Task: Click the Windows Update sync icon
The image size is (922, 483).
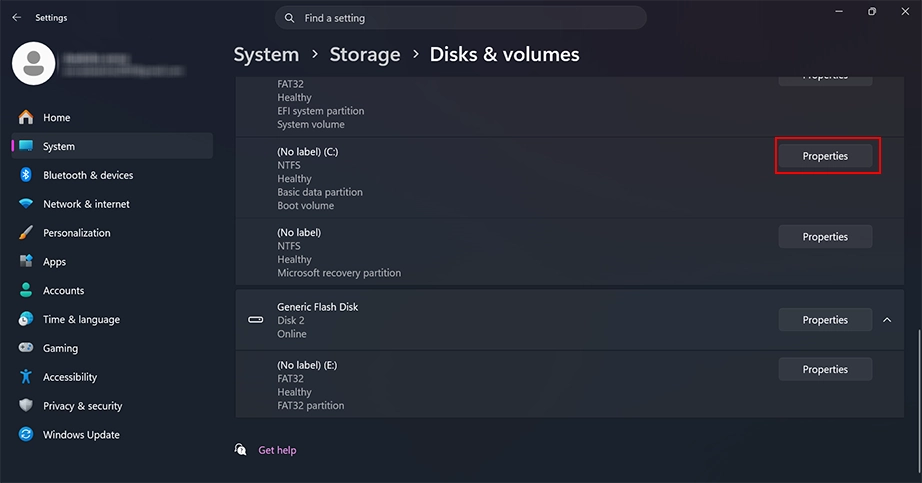Action: [26, 434]
